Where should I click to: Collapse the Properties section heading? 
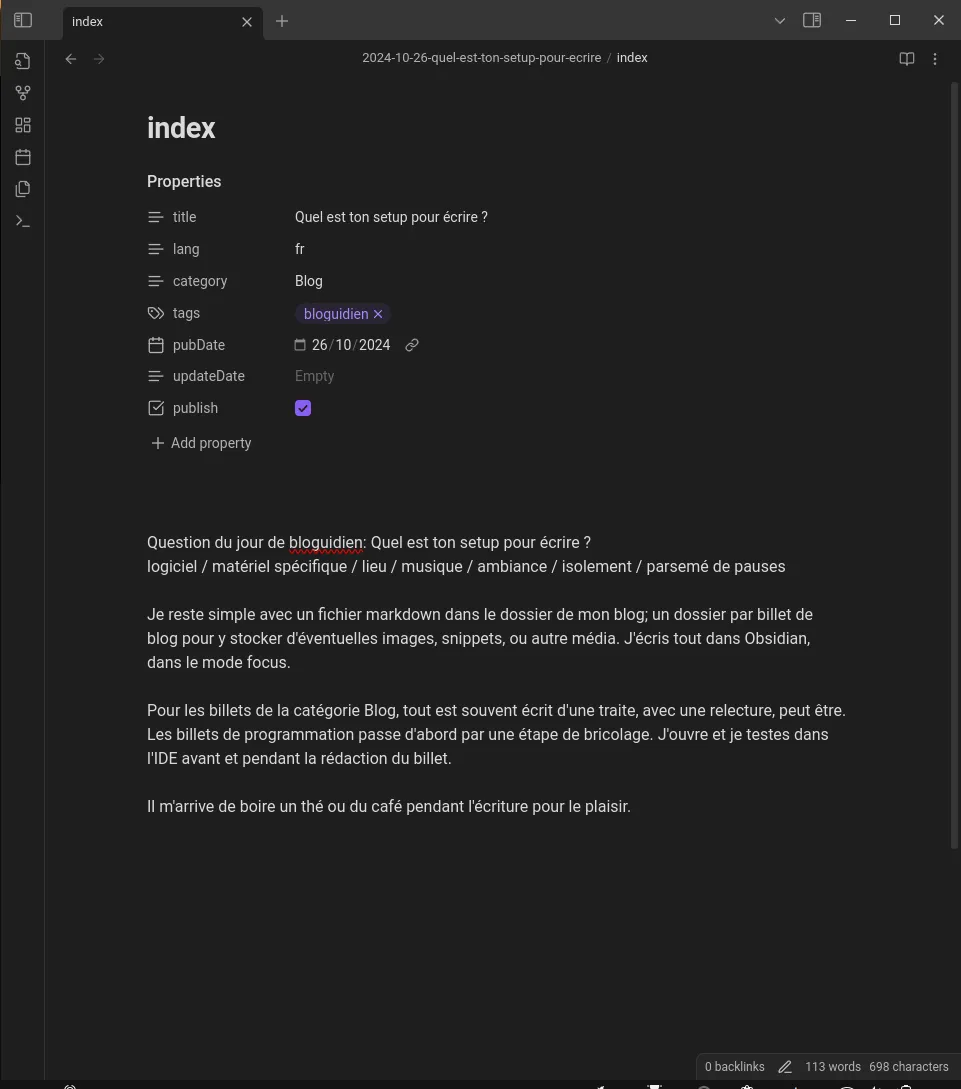(184, 182)
